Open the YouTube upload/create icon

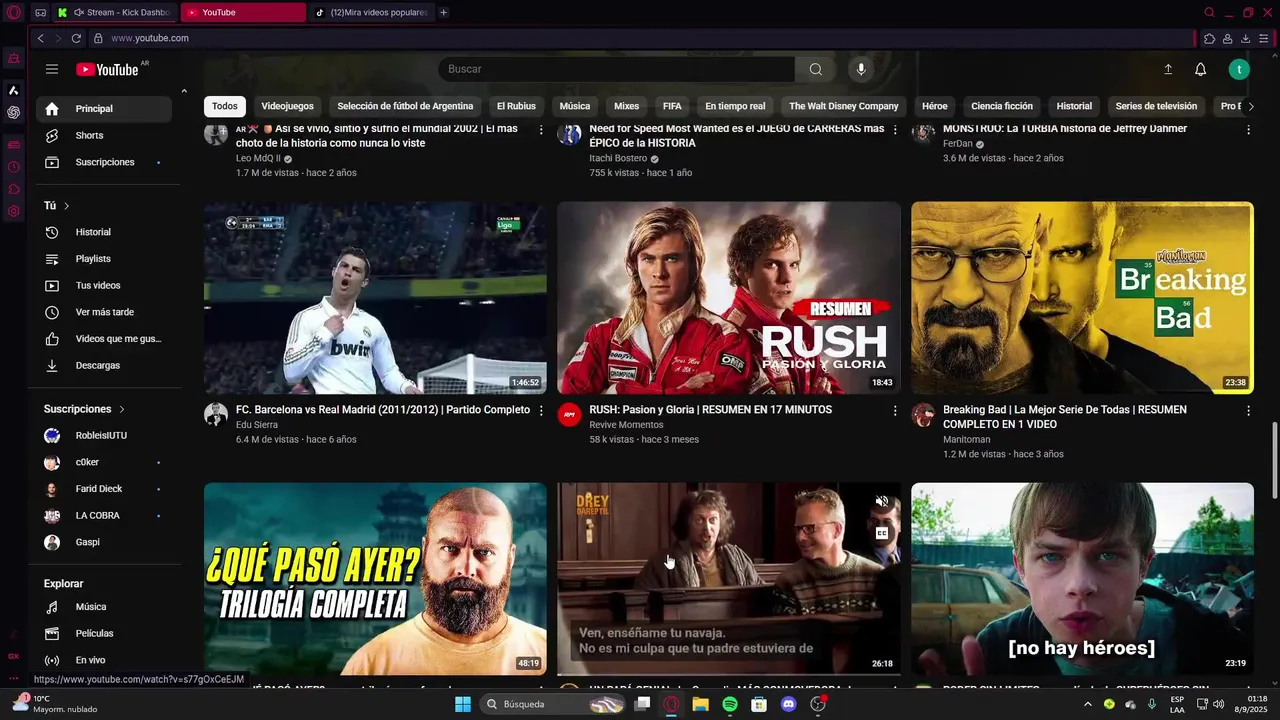click(x=1168, y=69)
